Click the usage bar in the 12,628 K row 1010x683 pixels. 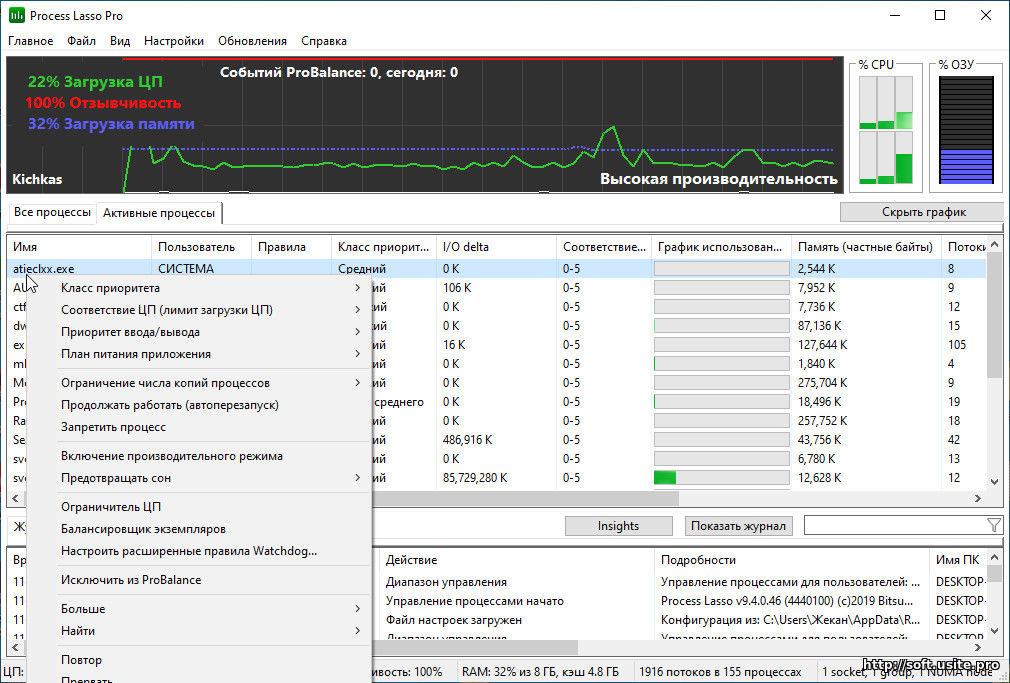721,478
